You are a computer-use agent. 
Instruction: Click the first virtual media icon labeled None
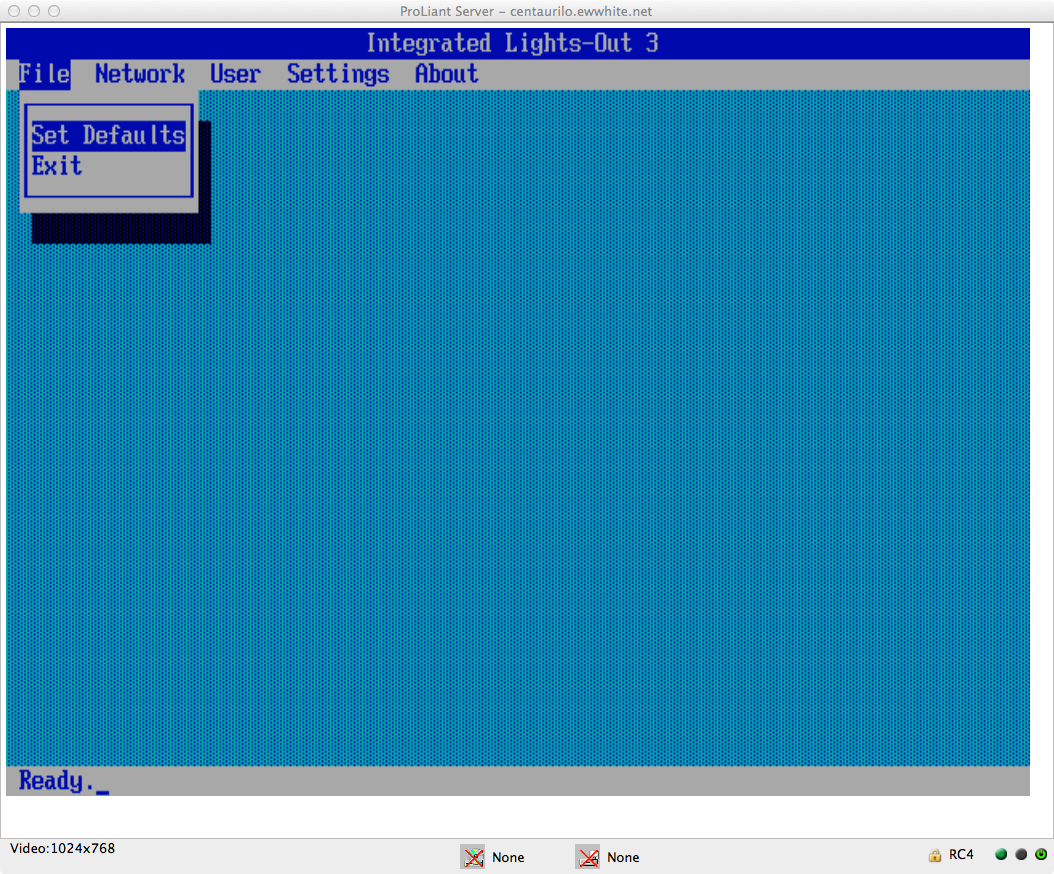[473, 857]
